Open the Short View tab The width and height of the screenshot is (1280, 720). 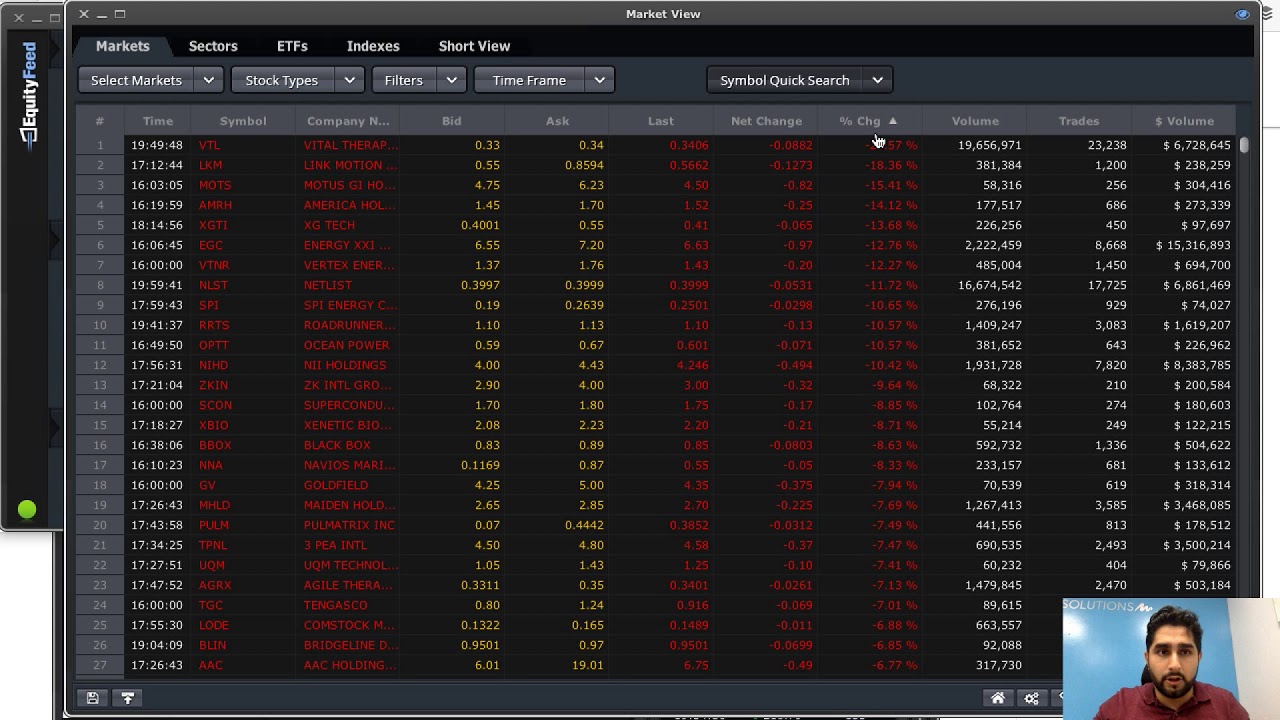474,46
